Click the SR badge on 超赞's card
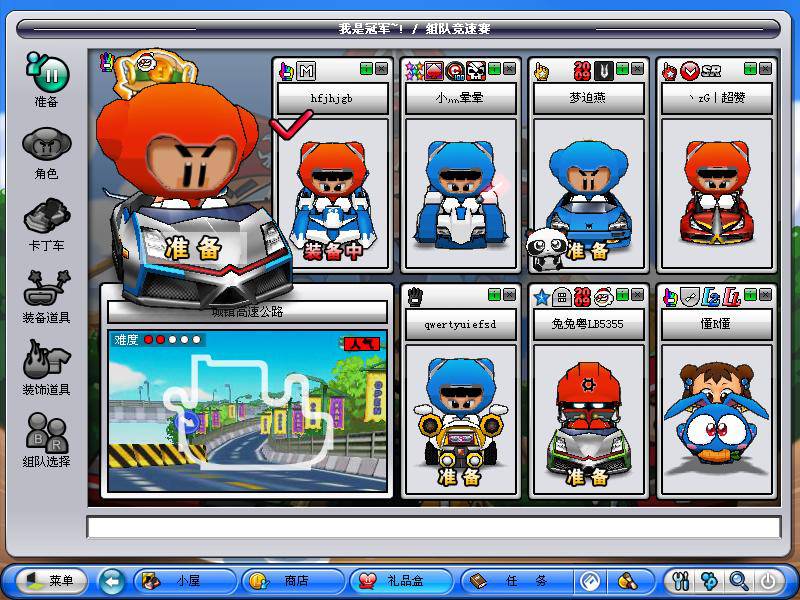The width and height of the screenshot is (800, 600). (711, 71)
